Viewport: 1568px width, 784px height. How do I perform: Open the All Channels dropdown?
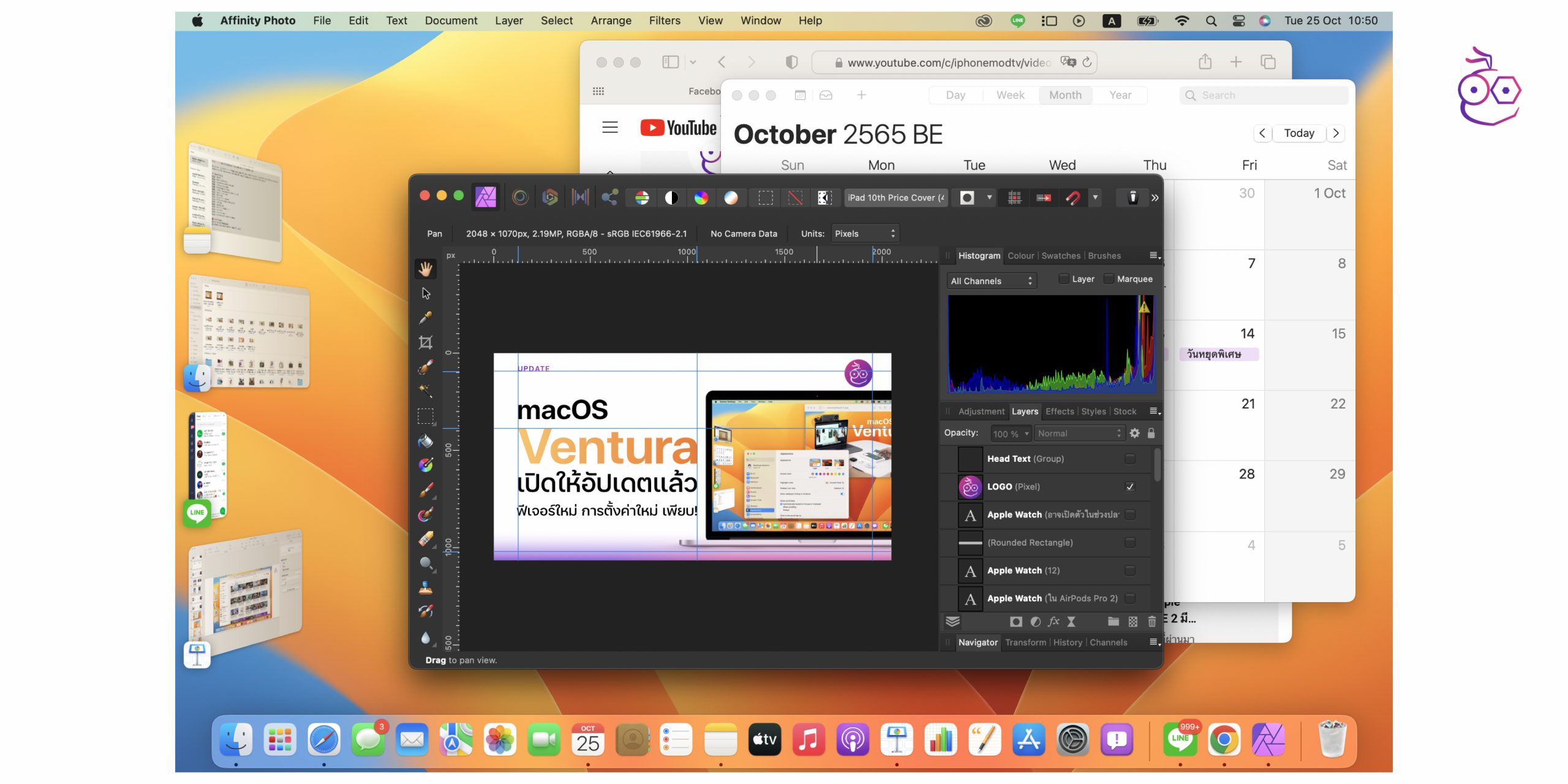click(991, 281)
